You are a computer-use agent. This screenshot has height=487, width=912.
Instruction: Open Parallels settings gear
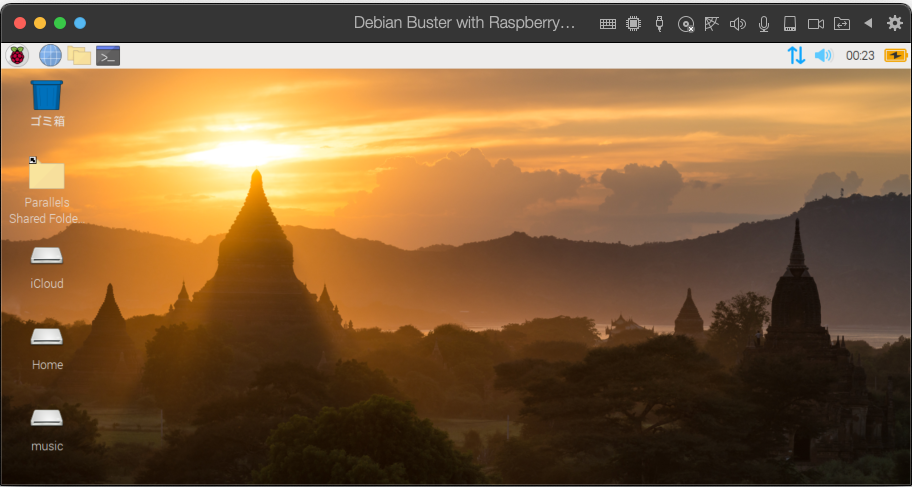click(x=895, y=23)
